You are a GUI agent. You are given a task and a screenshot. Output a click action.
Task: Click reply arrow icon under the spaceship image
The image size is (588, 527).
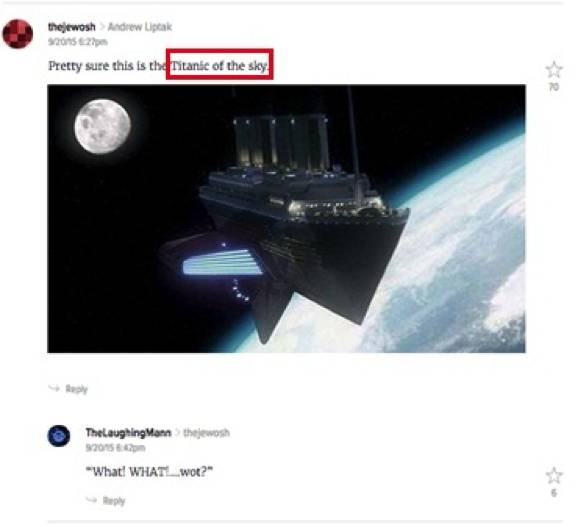click(54, 388)
